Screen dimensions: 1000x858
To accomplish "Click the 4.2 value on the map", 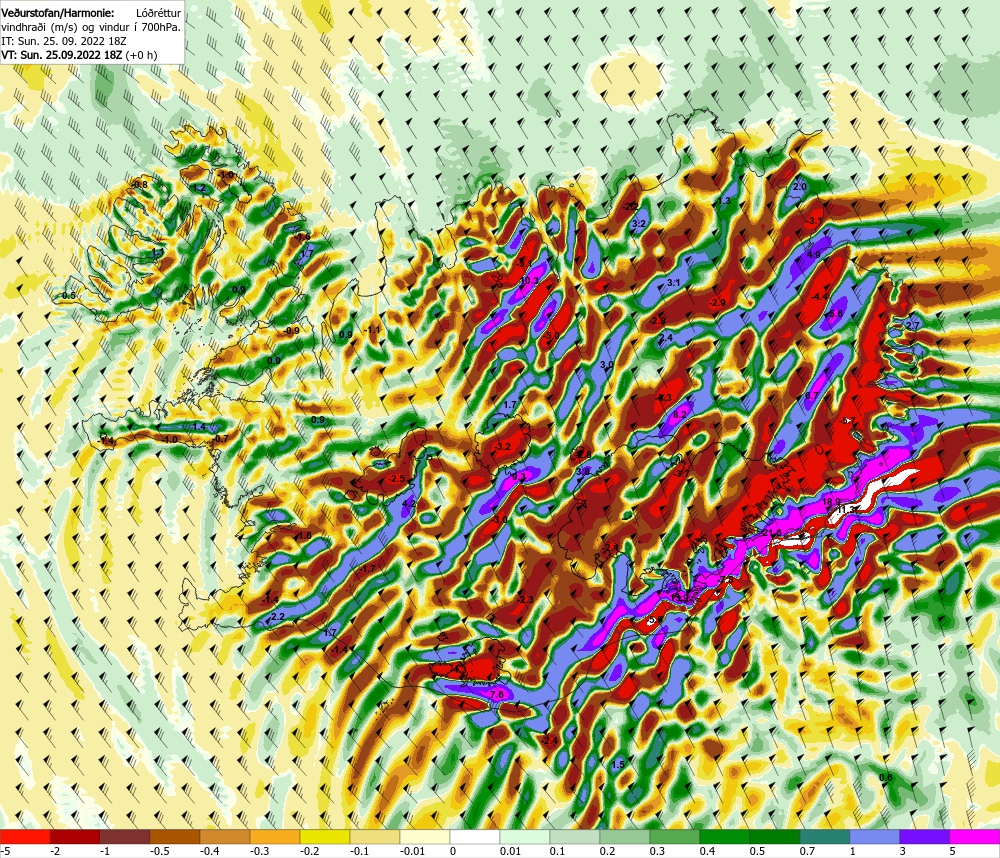I will [x=409, y=503].
